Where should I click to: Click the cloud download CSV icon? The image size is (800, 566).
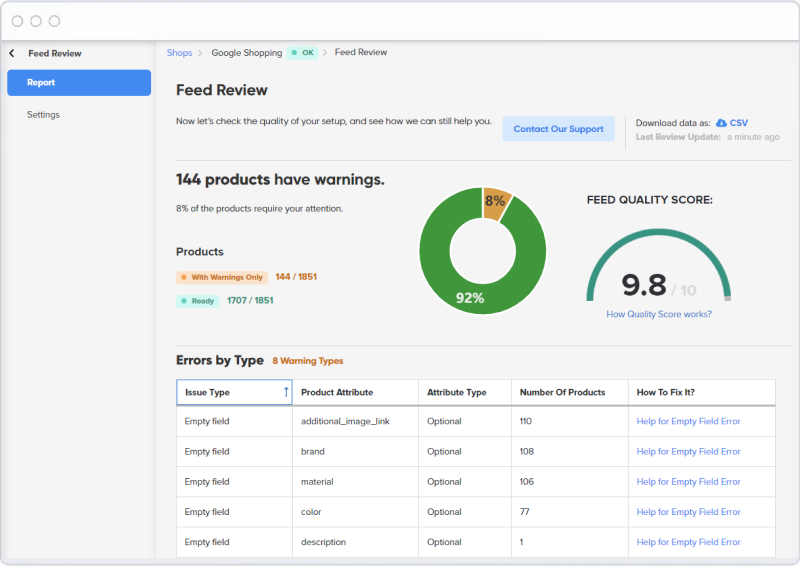pyautogui.click(x=721, y=123)
